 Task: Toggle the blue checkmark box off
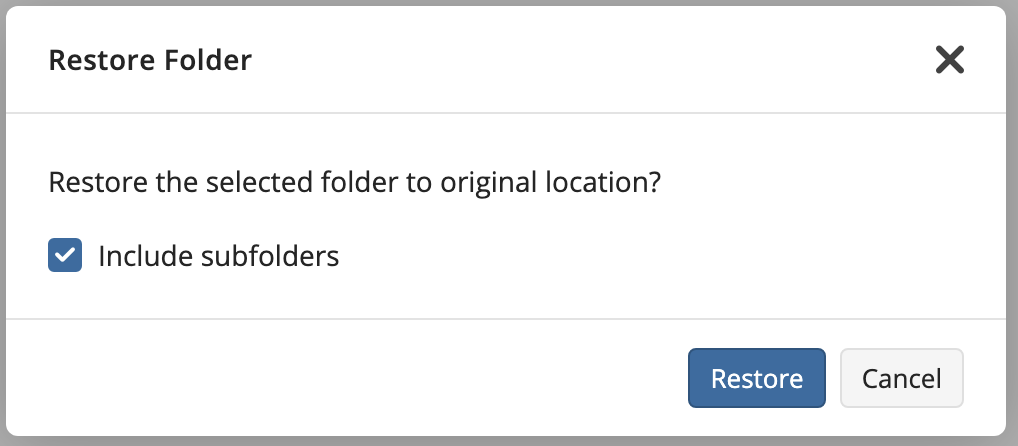[x=65, y=256]
